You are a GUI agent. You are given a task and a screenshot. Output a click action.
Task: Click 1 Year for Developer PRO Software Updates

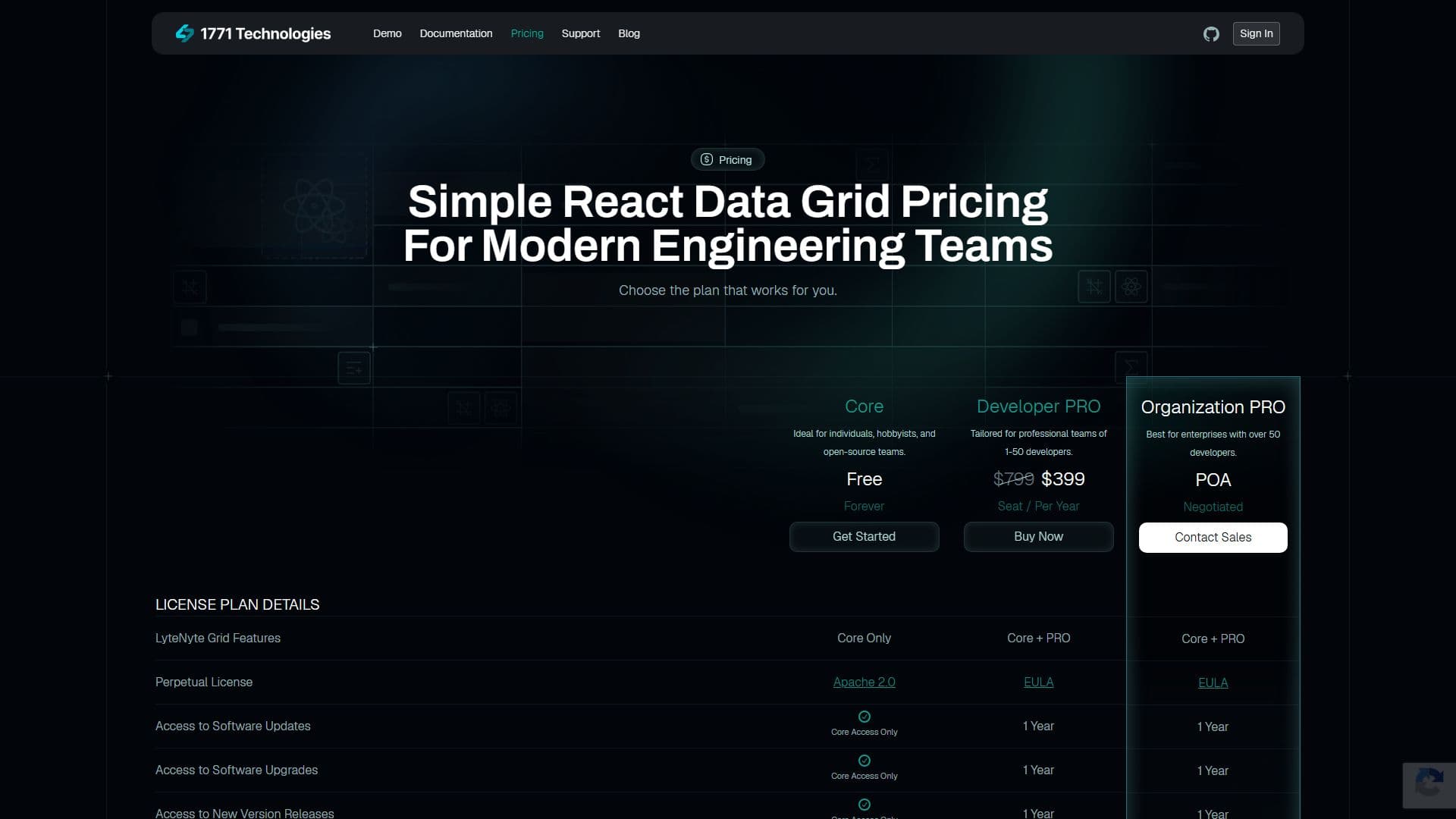(x=1039, y=726)
